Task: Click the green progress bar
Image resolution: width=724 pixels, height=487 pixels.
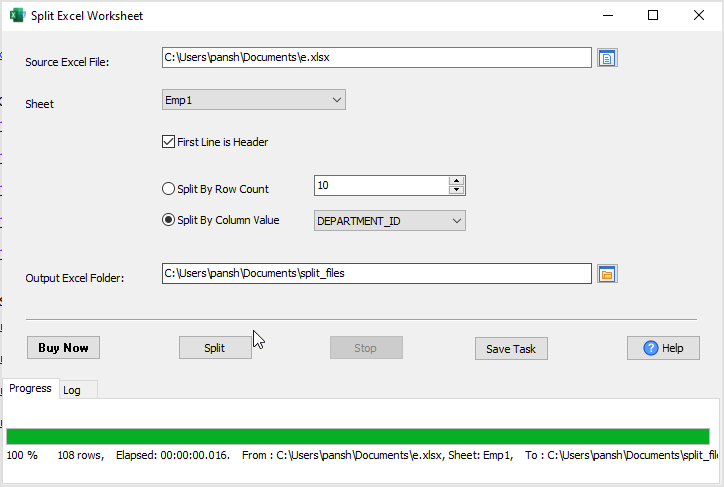Action: click(357, 436)
